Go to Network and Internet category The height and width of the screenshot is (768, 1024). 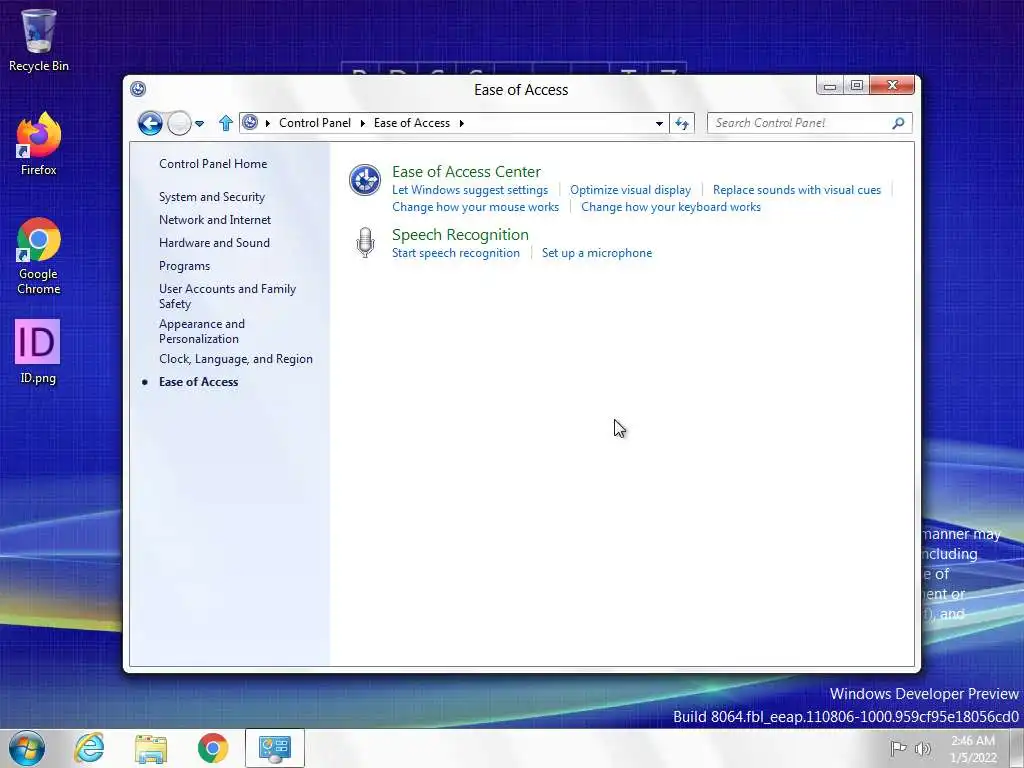(x=215, y=220)
